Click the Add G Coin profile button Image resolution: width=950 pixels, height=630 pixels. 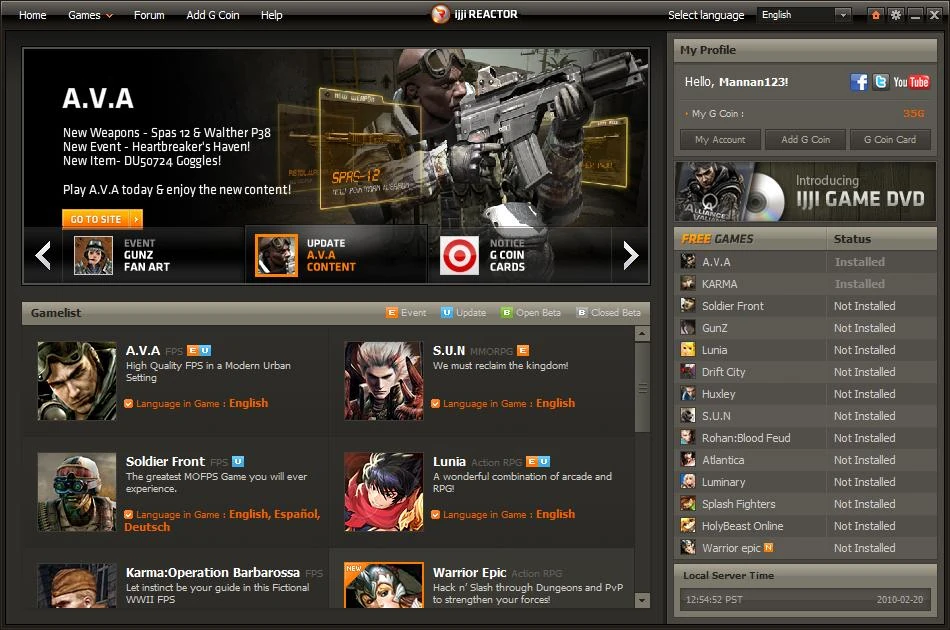click(805, 139)
